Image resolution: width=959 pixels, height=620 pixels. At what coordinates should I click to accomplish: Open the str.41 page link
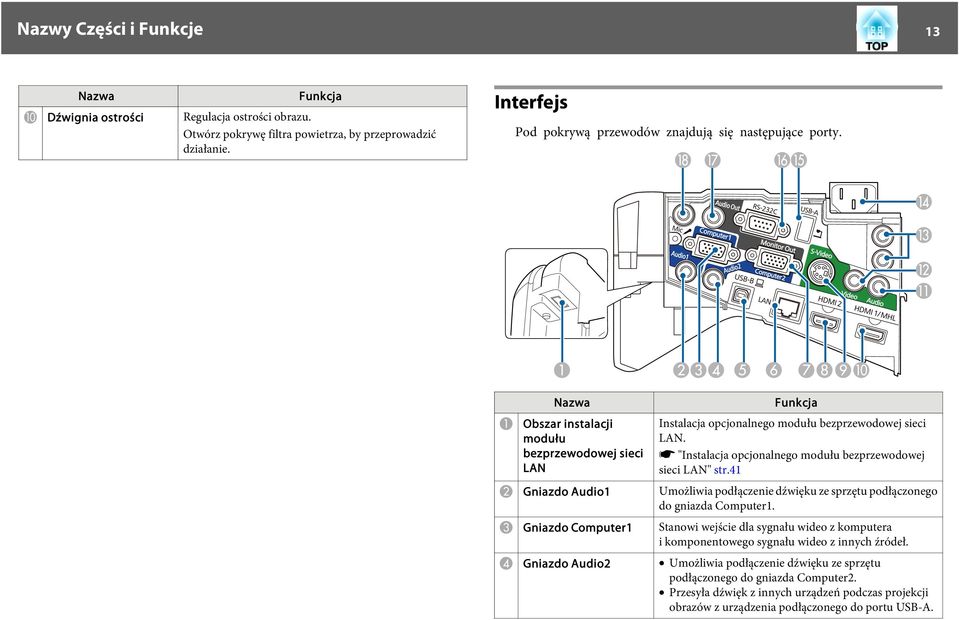727,470
